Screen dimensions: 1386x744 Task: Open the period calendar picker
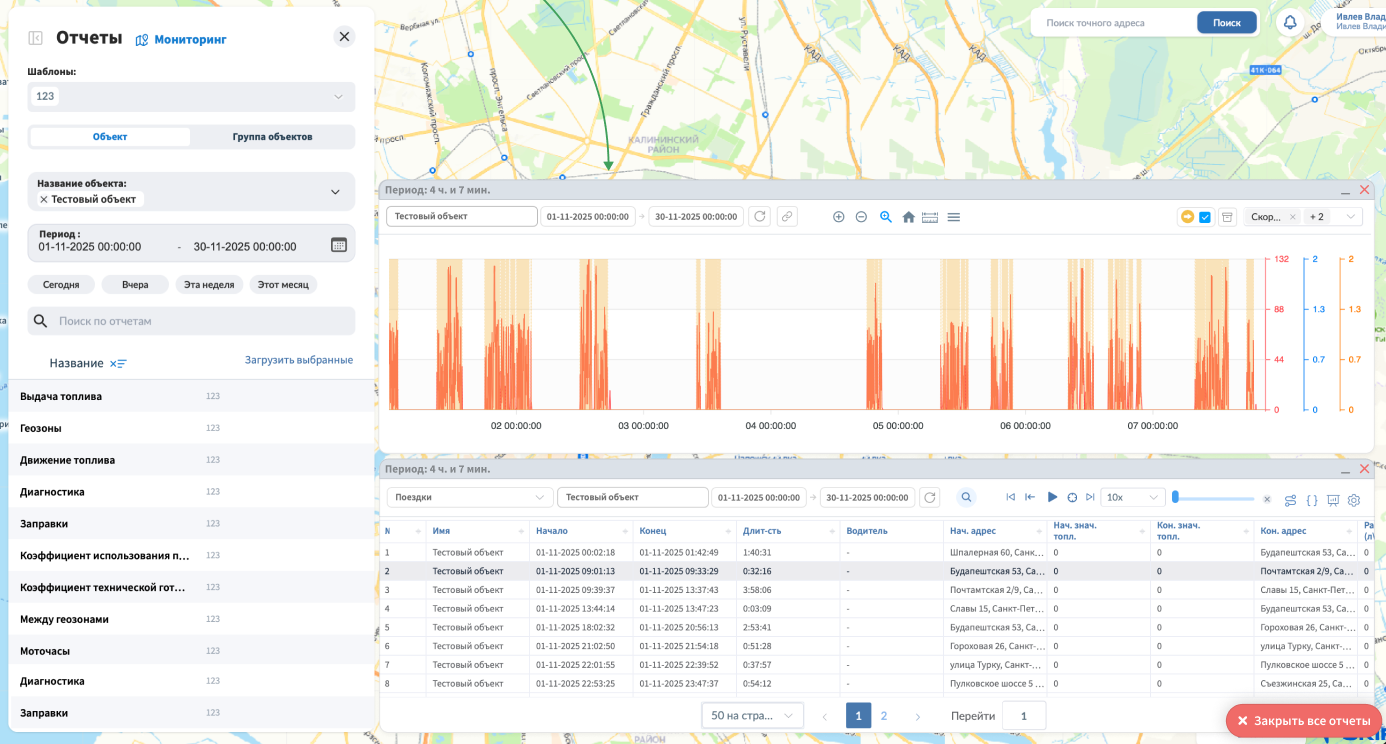point(338,245)
